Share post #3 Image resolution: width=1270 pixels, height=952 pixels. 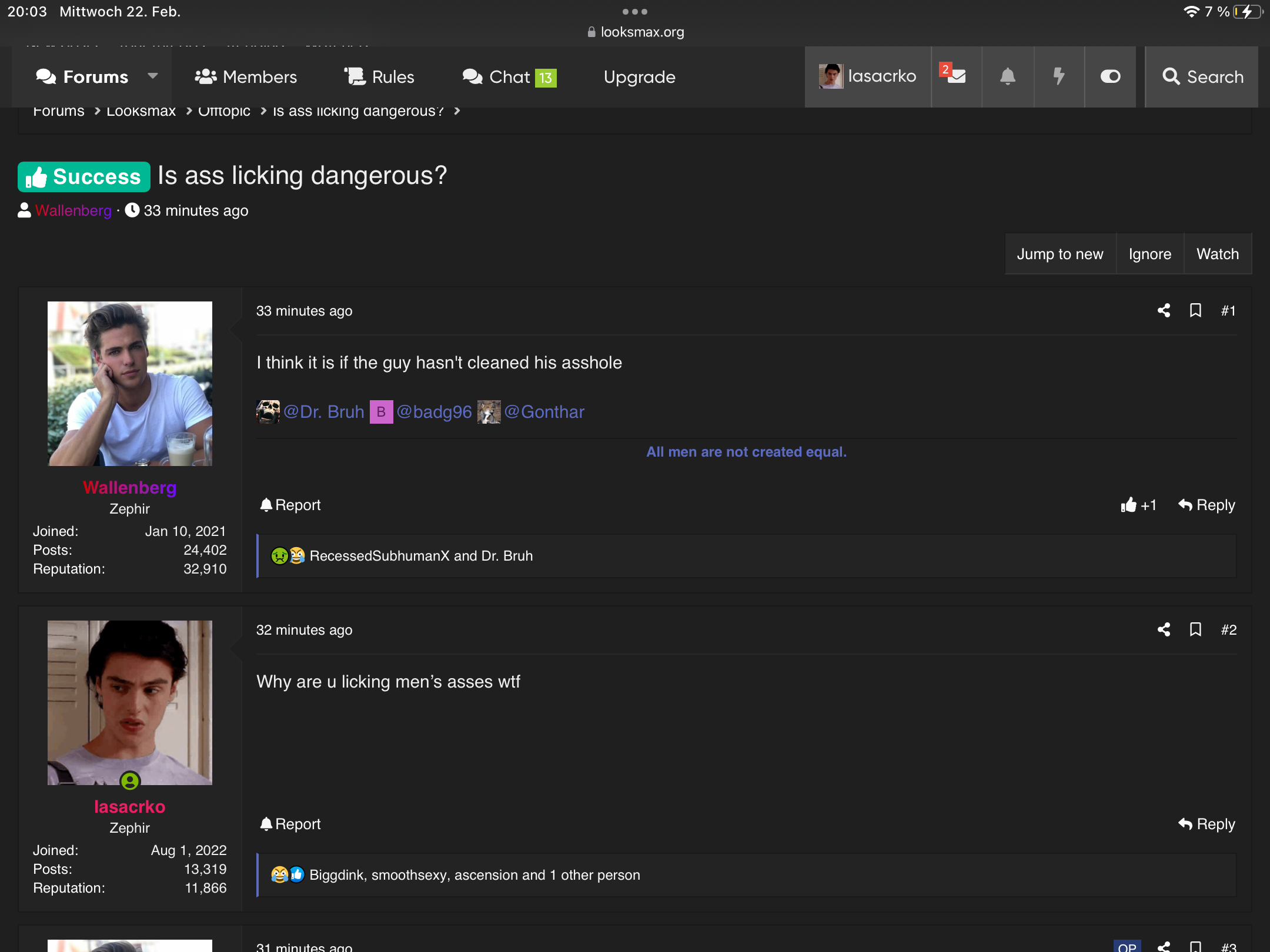click(1164, 946)
